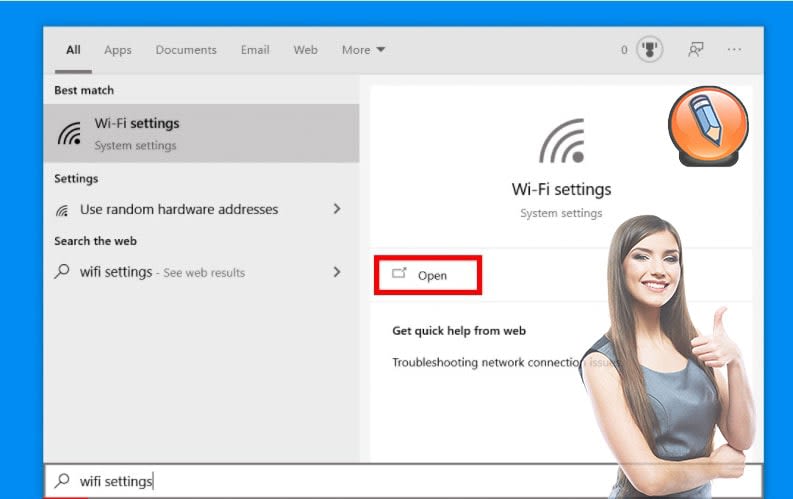Click the Wi-Fi icon beside the best match
Image resolution: width=793 pixels, height=499 pixels.
point(69,133)
